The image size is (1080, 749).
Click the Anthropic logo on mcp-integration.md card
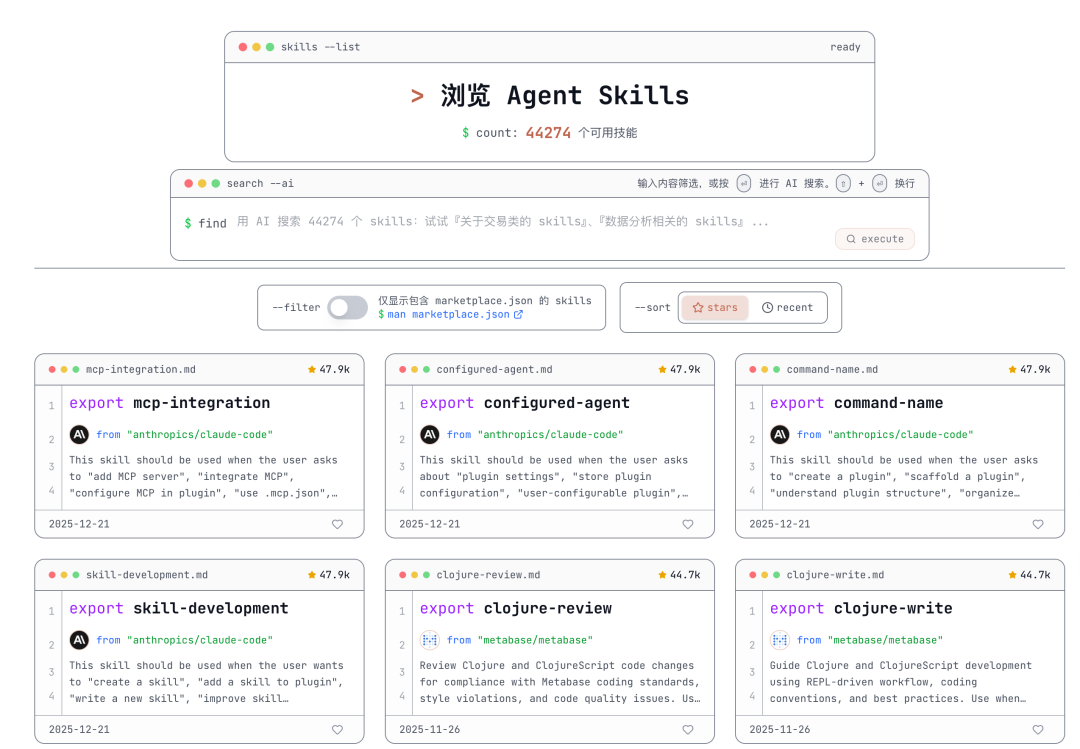coord(79,434)
